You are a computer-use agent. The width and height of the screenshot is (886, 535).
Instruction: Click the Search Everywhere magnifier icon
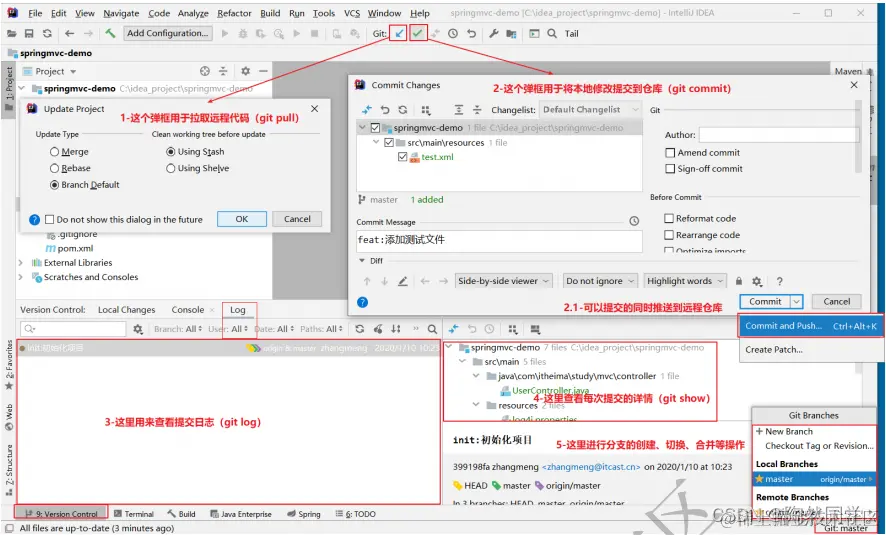tap(552, 33)
